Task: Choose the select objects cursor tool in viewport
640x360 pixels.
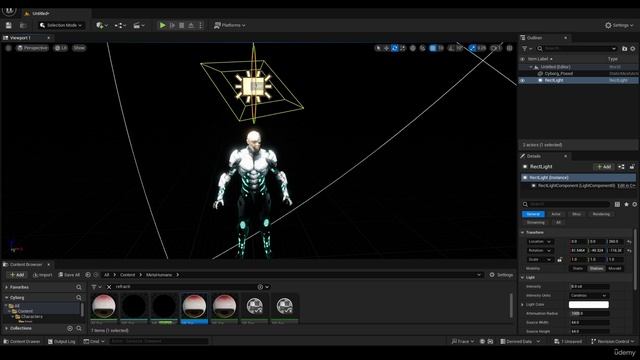Action: coord(378,48)
